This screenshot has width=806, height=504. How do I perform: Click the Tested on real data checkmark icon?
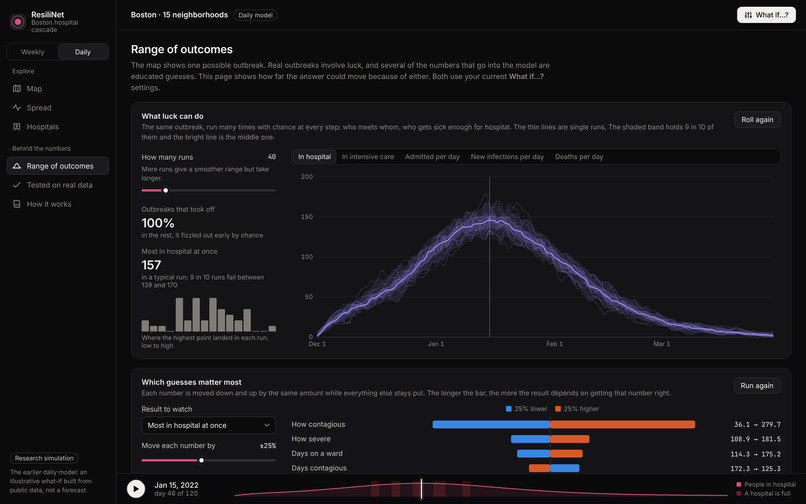(16, 185)
